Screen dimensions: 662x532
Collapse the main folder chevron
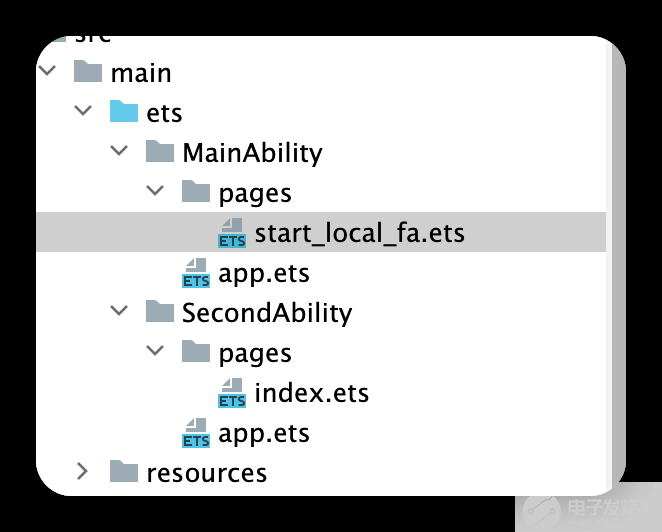[x=47, y=72]
